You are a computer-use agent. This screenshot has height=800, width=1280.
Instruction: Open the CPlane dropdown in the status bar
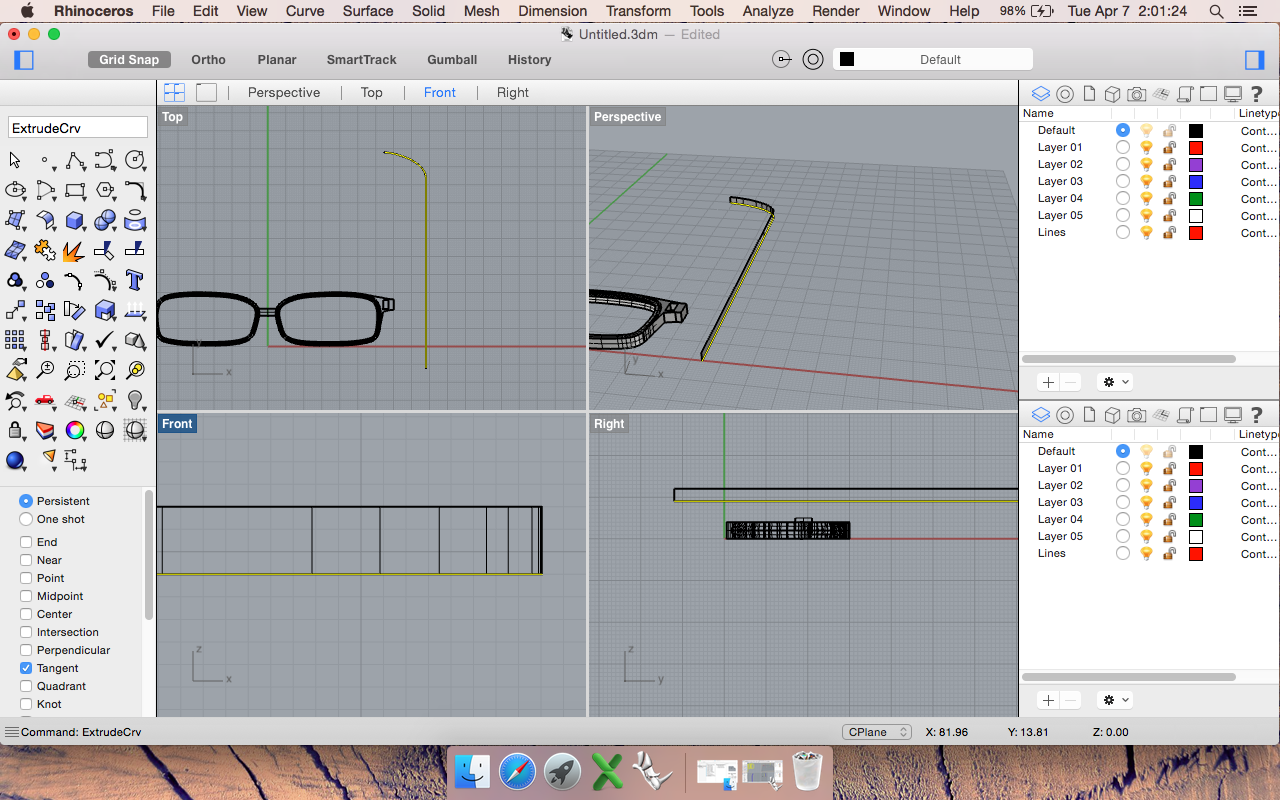876,732
